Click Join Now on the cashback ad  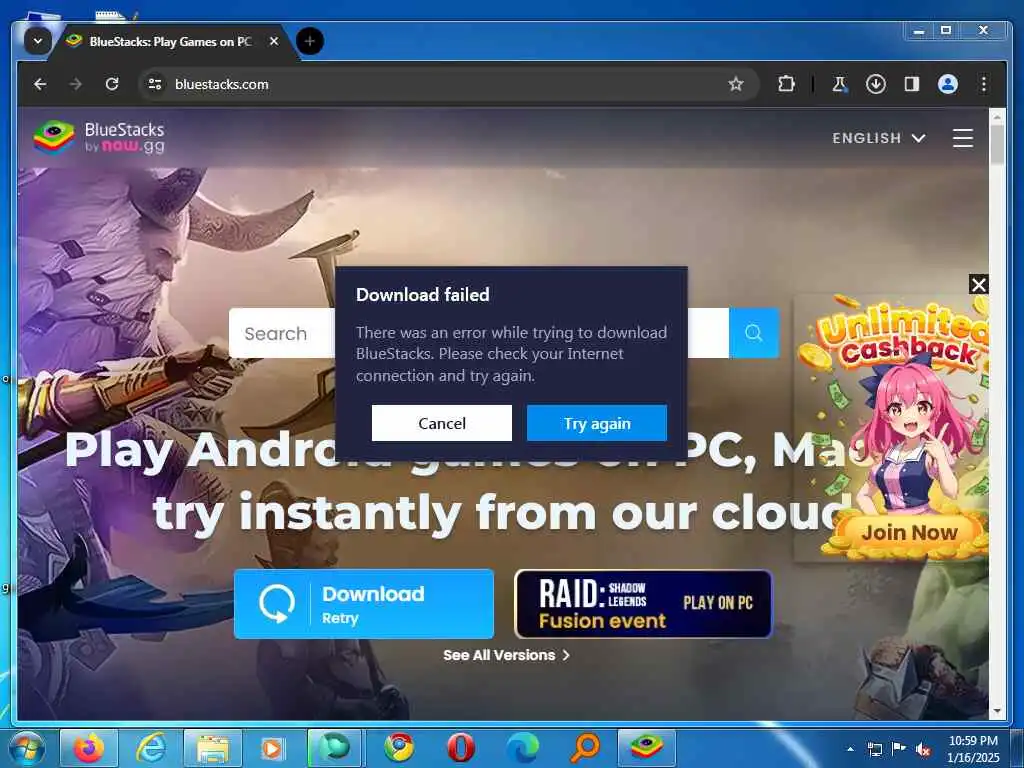pos(909,533)
